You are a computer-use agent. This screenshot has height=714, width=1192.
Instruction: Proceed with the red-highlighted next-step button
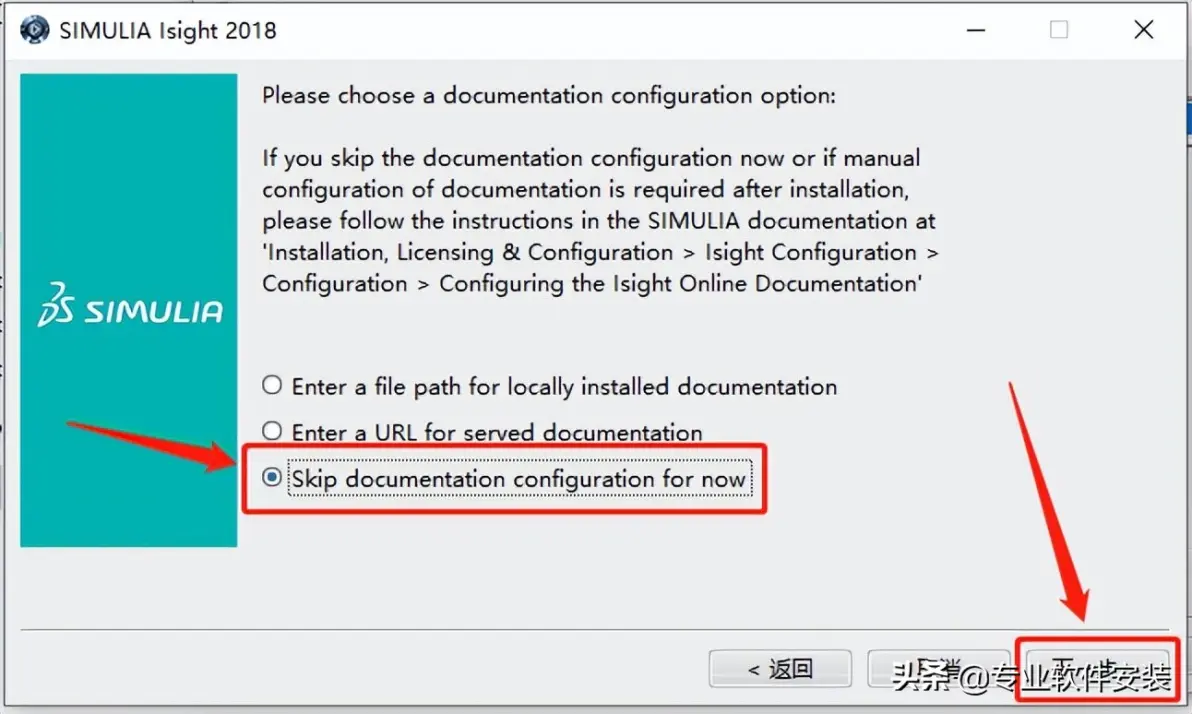click(1098, 669)
